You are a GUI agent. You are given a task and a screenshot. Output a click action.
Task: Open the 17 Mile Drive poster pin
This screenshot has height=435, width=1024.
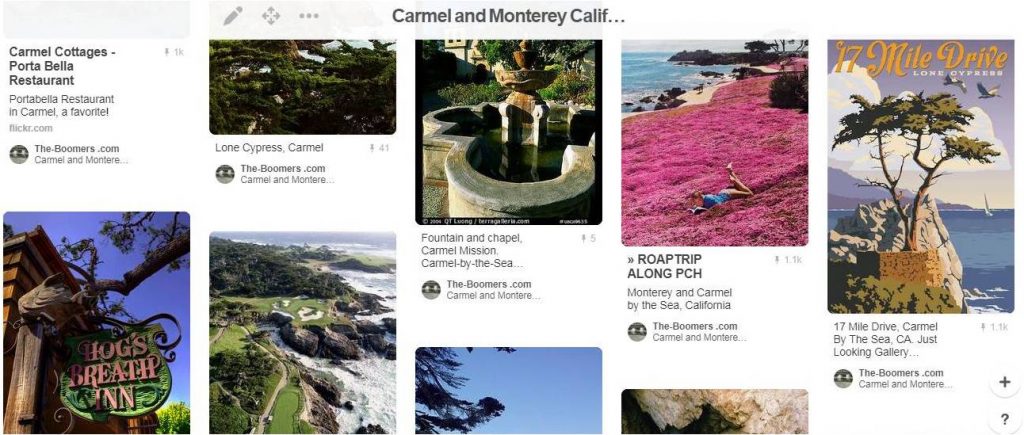tap(921, 176)
